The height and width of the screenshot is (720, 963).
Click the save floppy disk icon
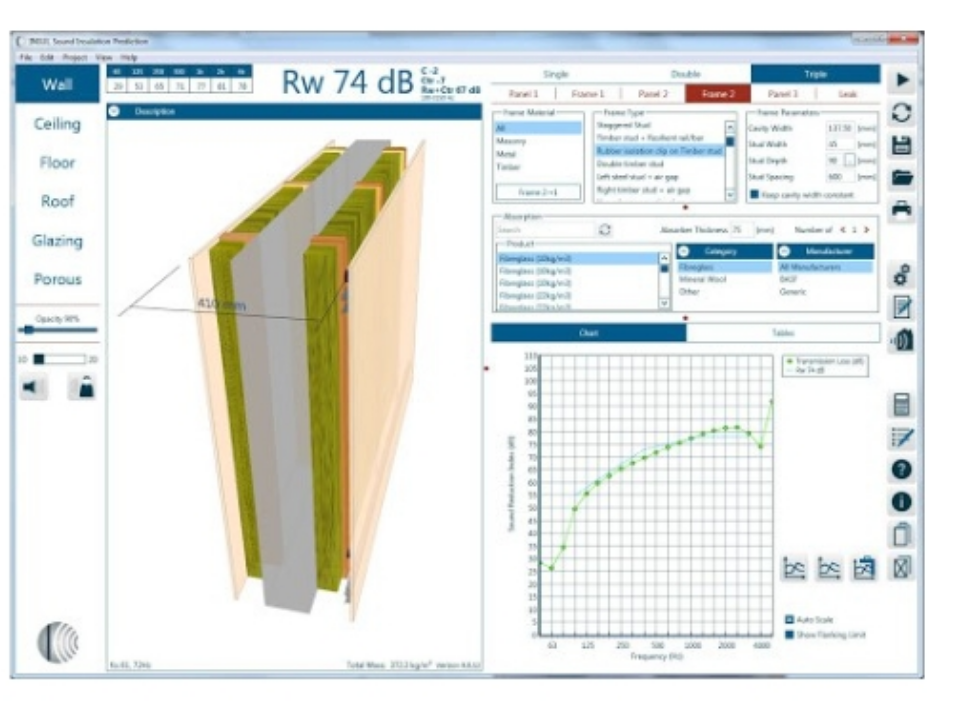(901, 146)
